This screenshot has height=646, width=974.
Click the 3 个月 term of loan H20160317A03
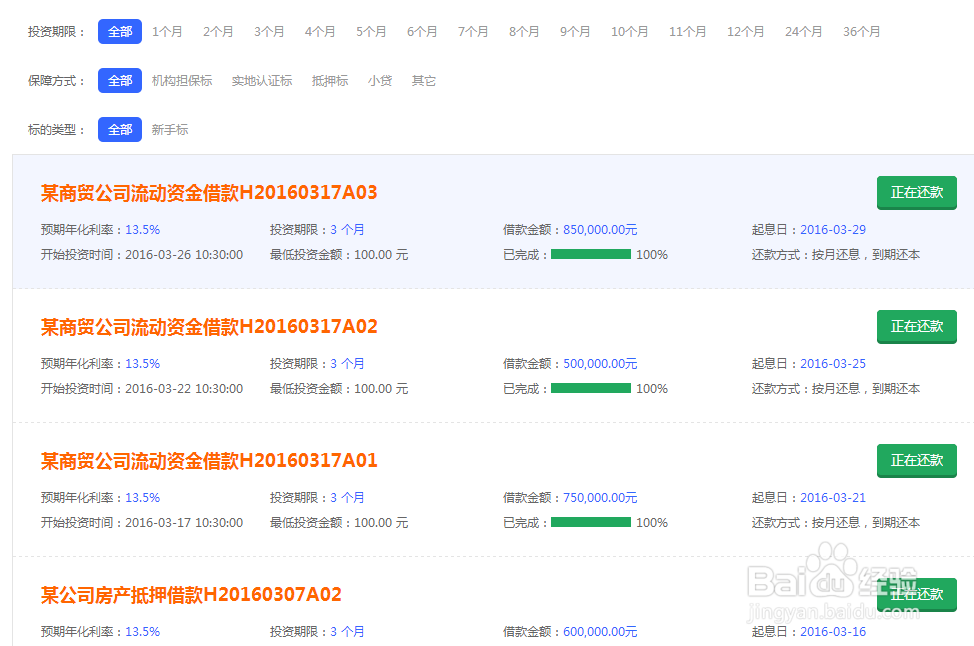point(347,230)
